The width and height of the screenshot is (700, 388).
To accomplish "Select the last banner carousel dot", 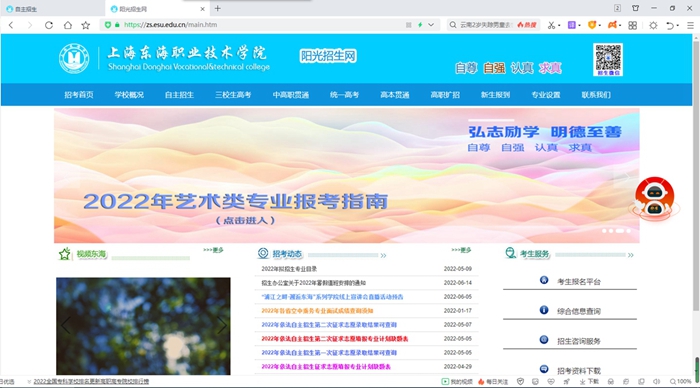I will tap(629, 231).
